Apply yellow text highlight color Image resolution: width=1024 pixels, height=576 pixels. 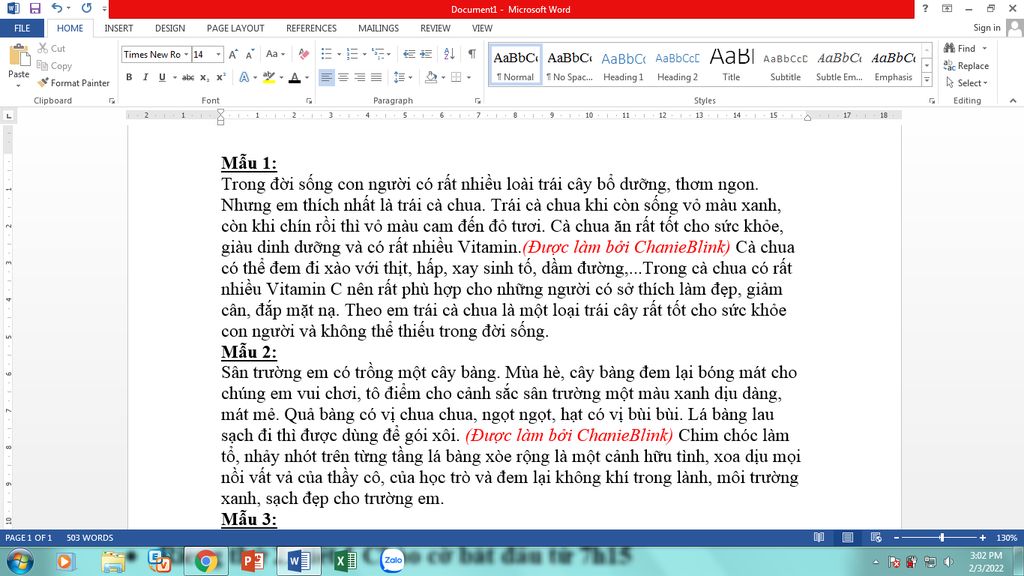pyautogui.click(x=268, y=77)
